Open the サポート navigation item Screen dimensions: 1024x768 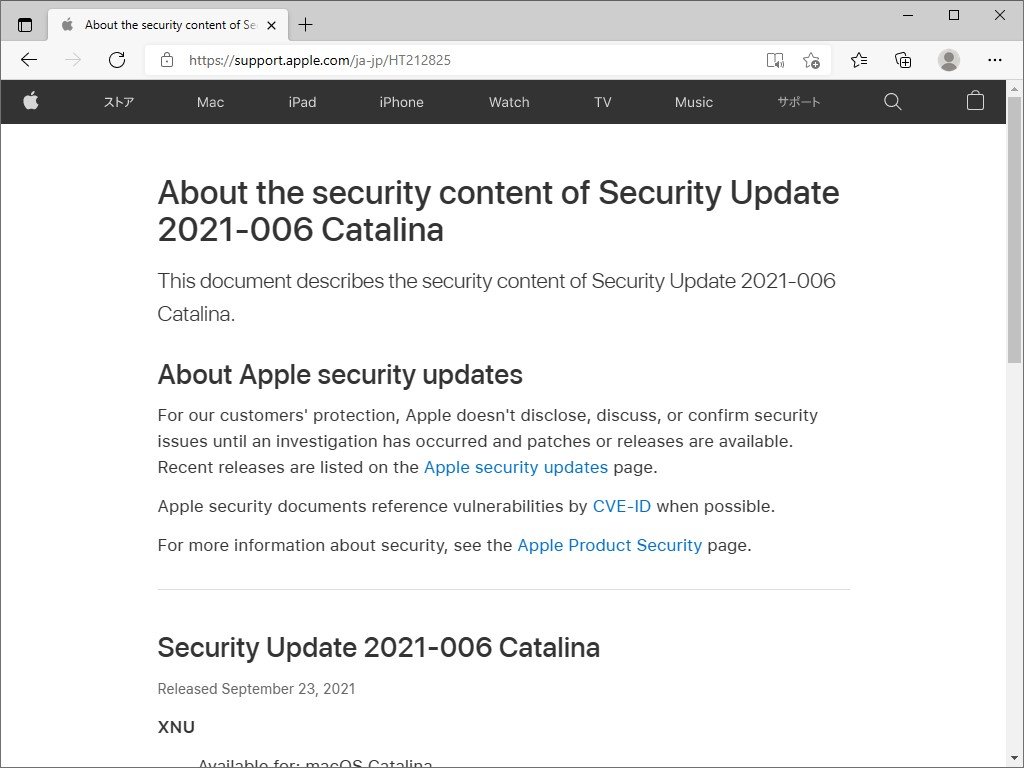tap(798, 101)
